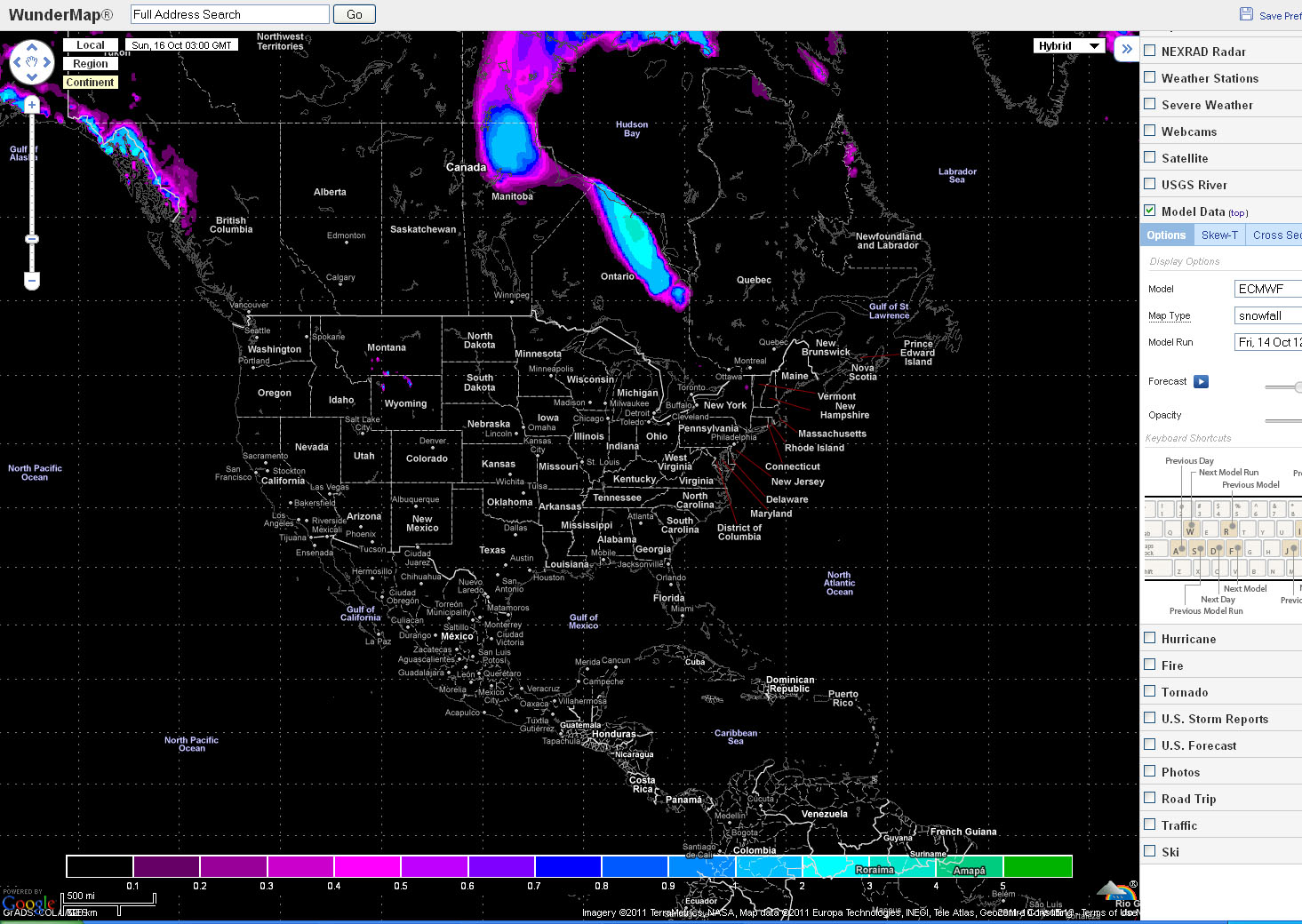Viewport: 1302px width, 924px height.
Task: Focus the Full Address Search field
Action: 230,14
